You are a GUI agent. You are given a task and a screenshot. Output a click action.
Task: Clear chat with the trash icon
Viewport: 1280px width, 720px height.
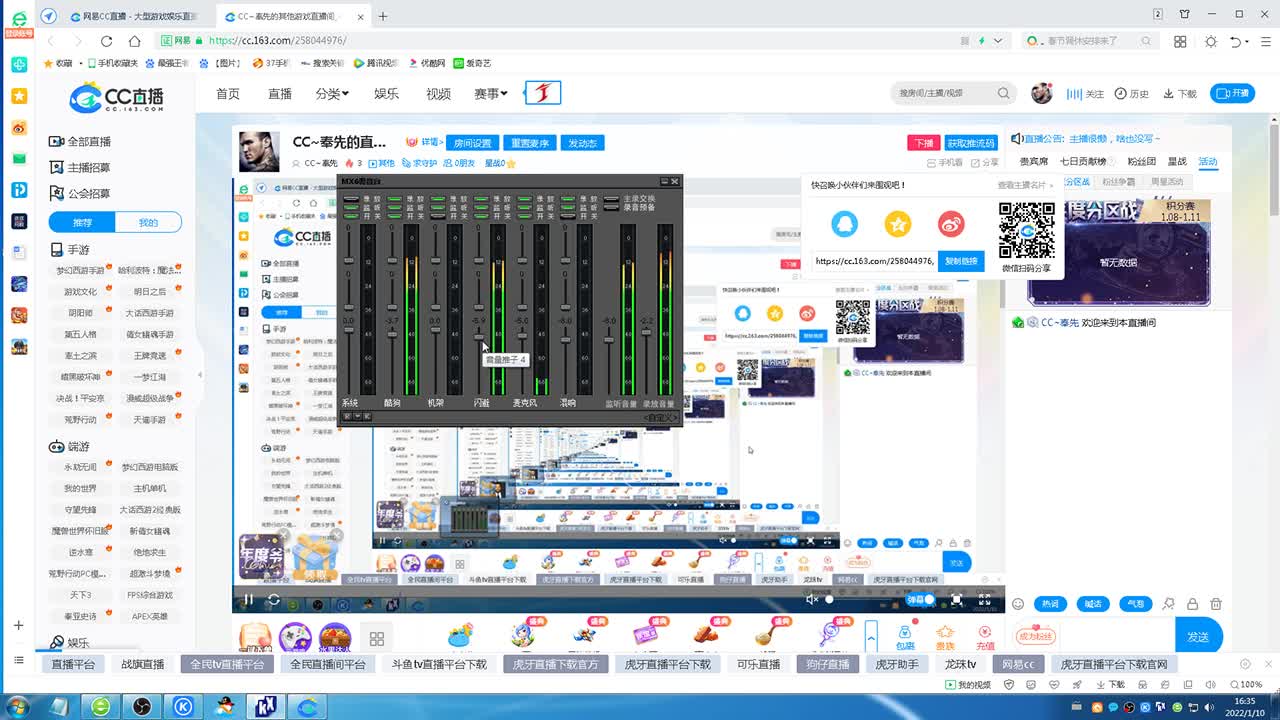coord(1216,604)
